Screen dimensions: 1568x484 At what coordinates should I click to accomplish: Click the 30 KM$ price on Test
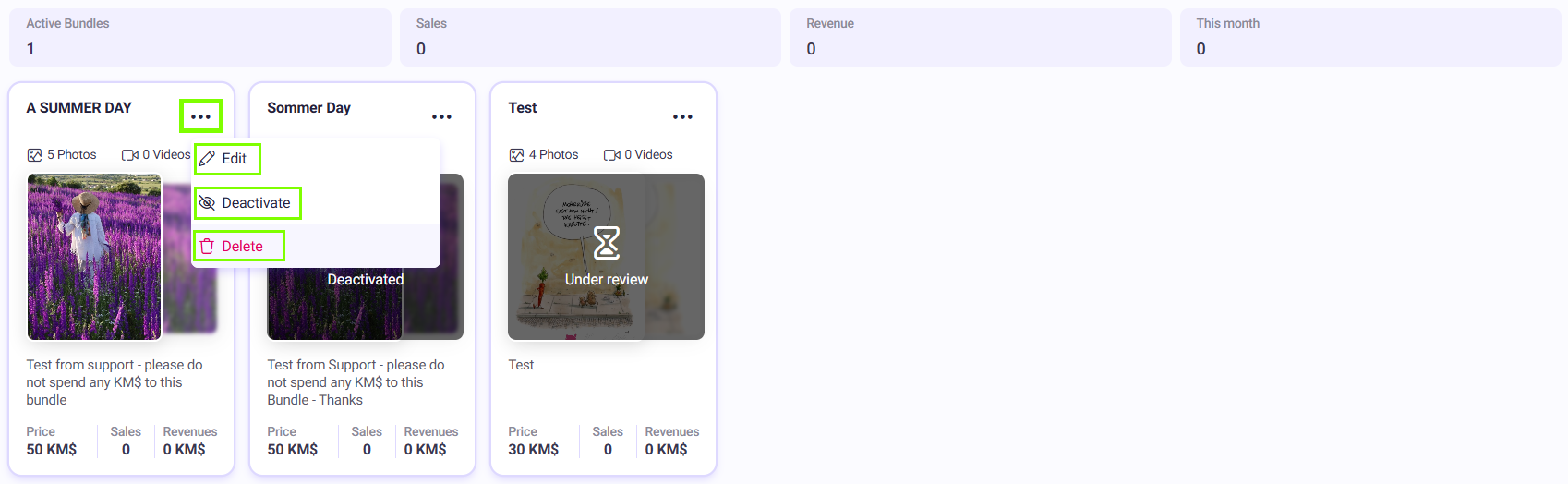534,450
